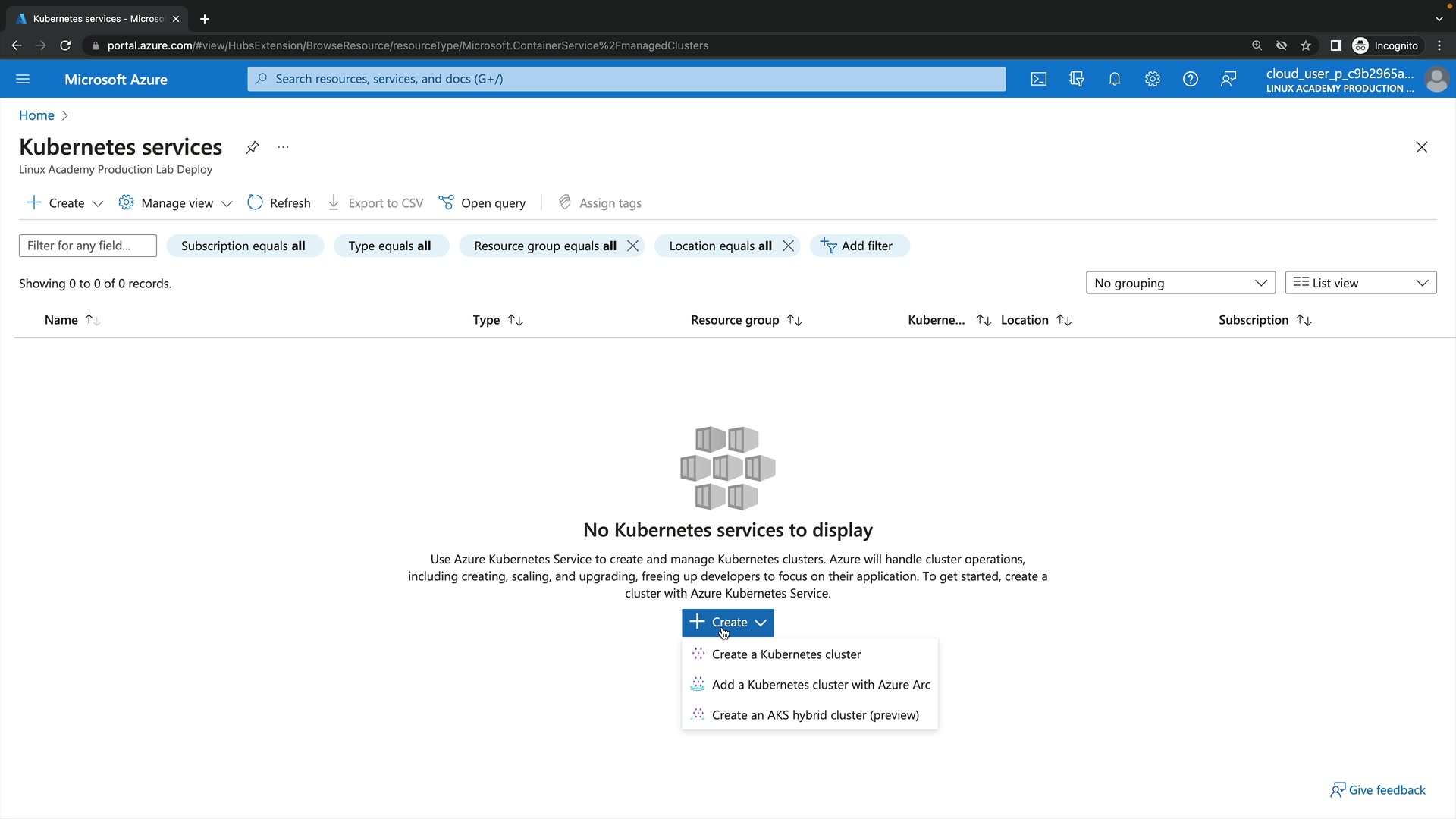Click the help question mark icon
The image size is (1456, 819).
[1191, 79]
